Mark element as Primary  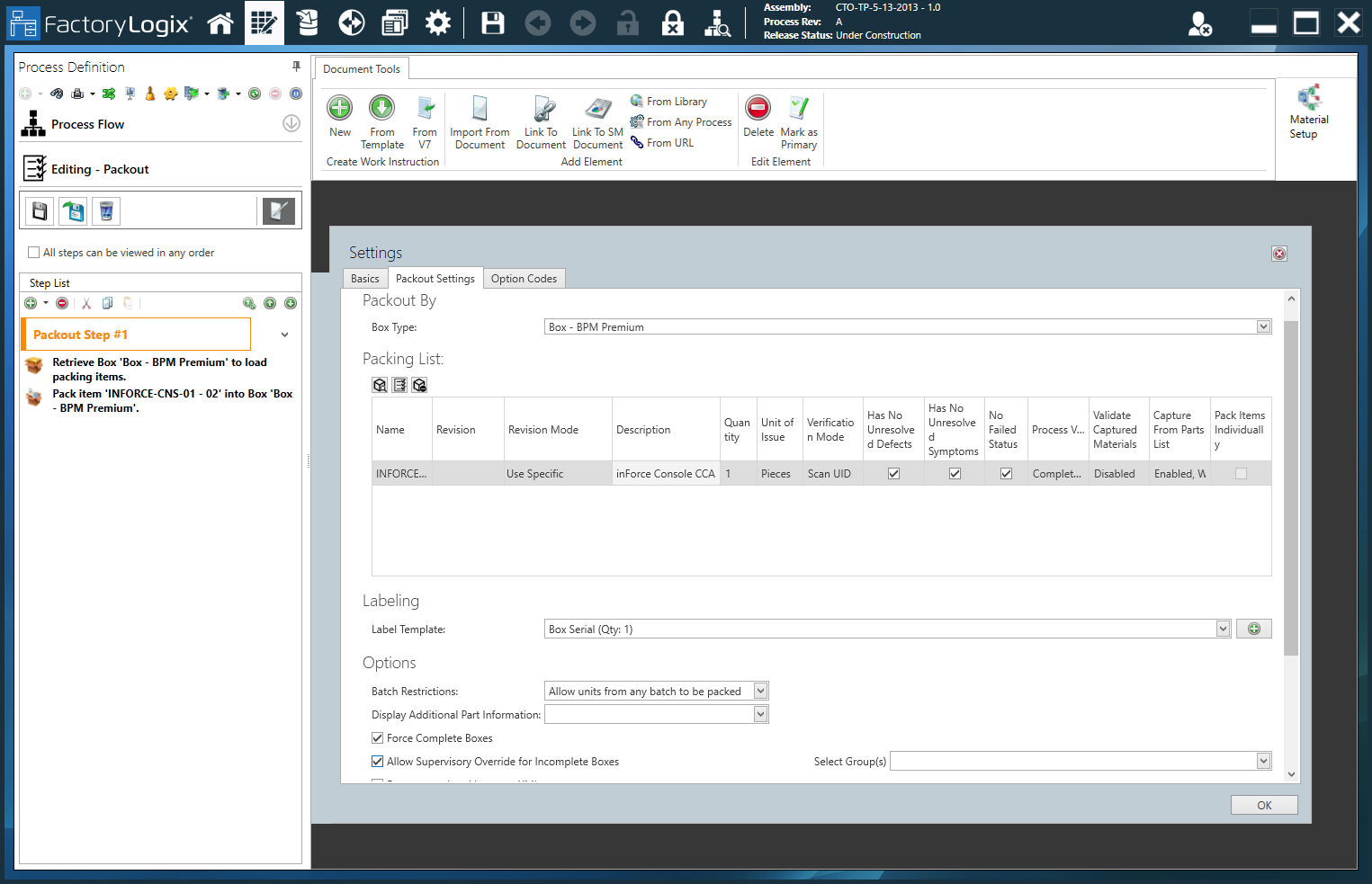tap(799, 119)
